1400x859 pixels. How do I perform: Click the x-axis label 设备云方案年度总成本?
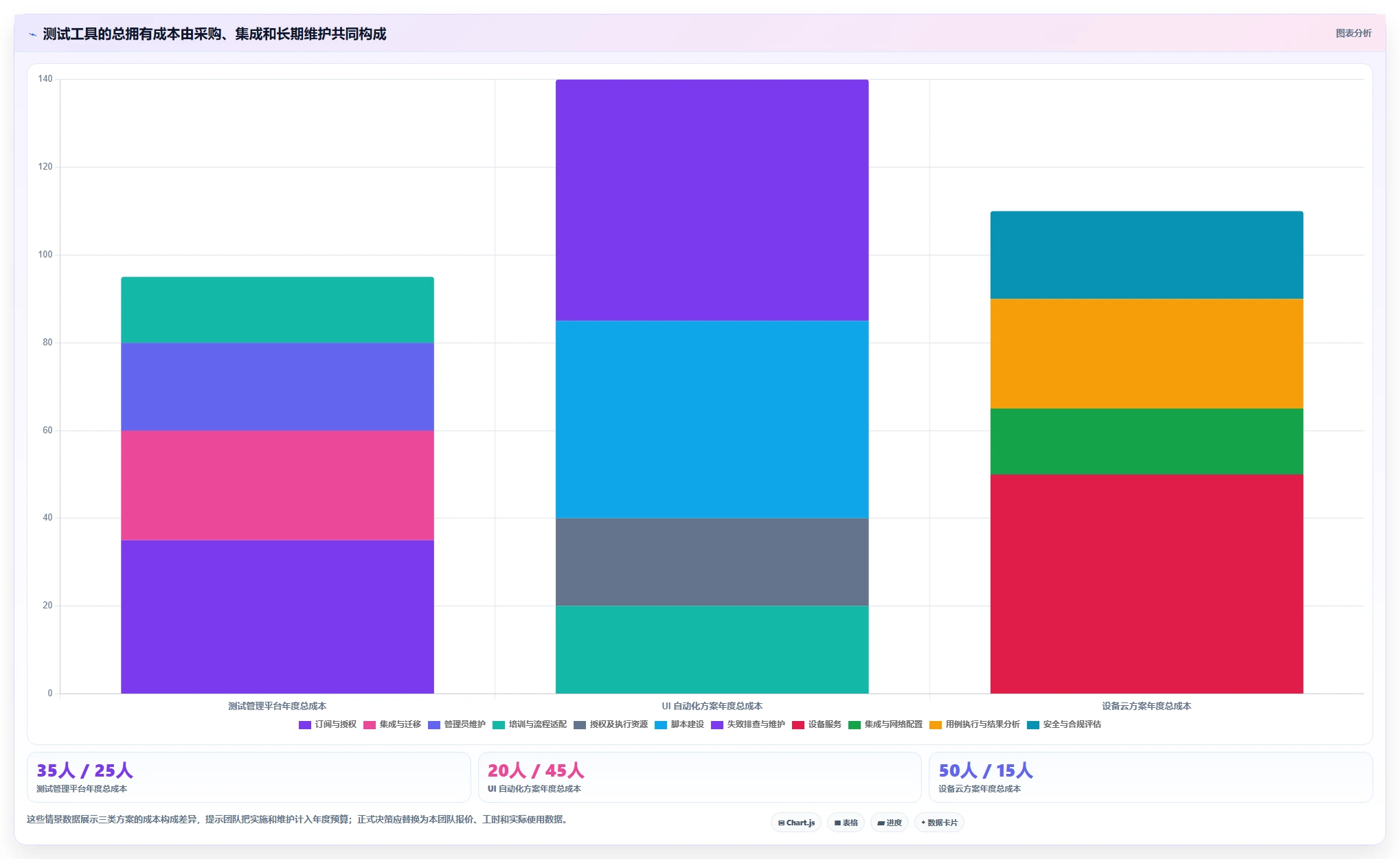click(x=1147, y=706)
